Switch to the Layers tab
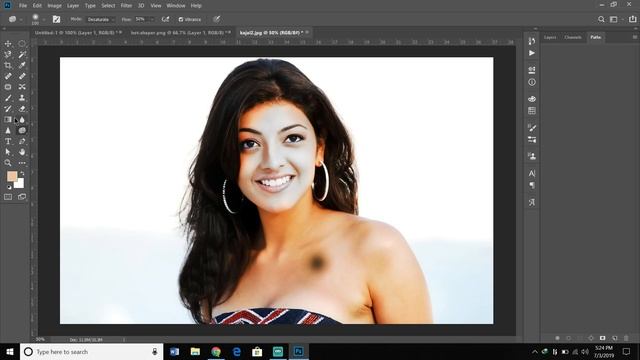Screen dimensions: 640x360 (550, 37)
